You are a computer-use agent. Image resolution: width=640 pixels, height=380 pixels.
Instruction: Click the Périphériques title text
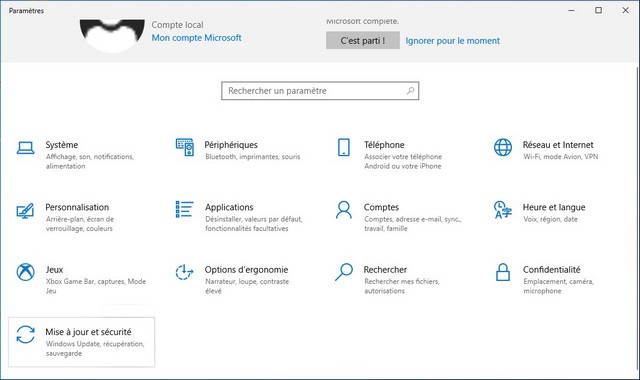click(x=231, y=145)
